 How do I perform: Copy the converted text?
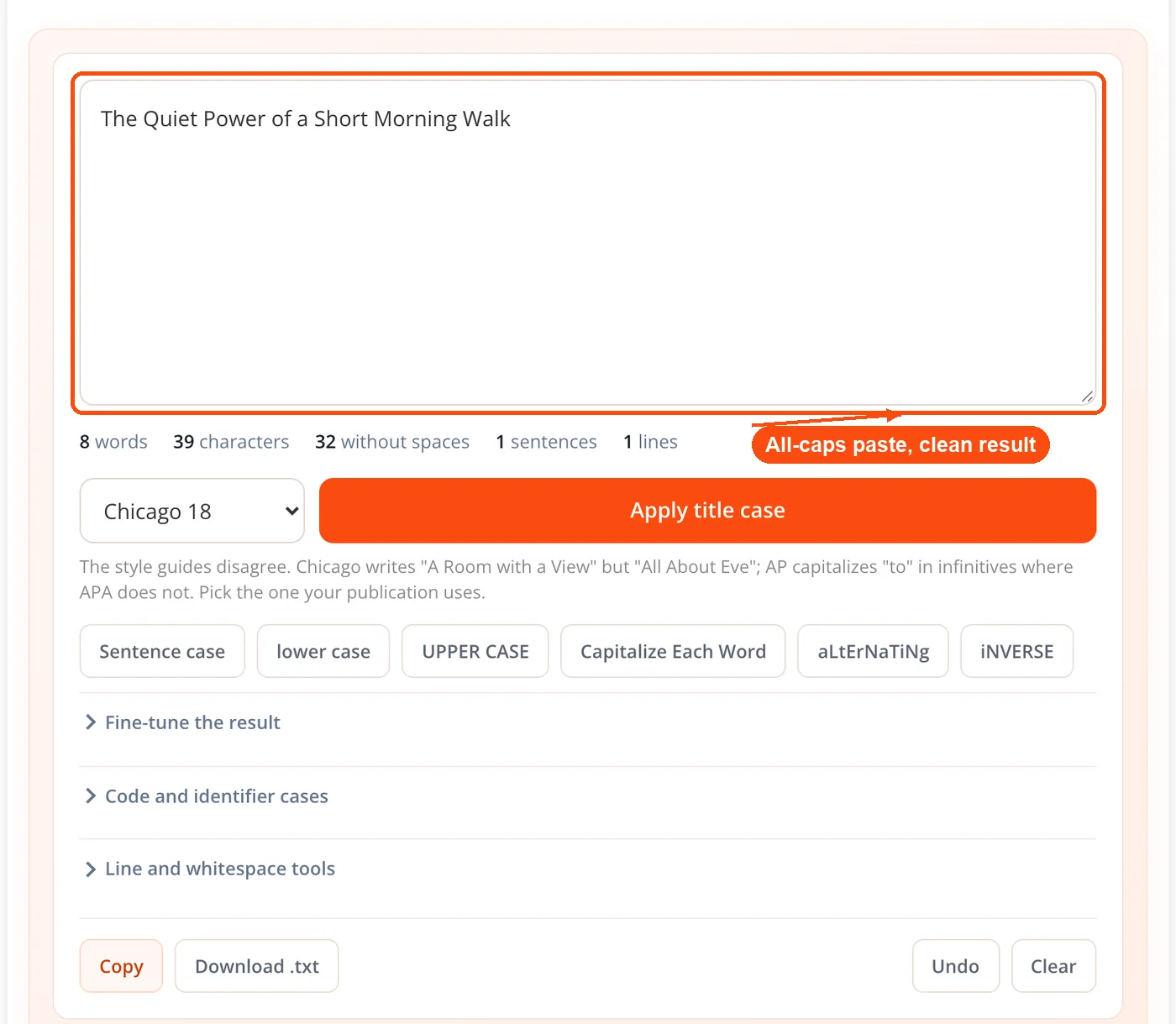tap(121, 966)
